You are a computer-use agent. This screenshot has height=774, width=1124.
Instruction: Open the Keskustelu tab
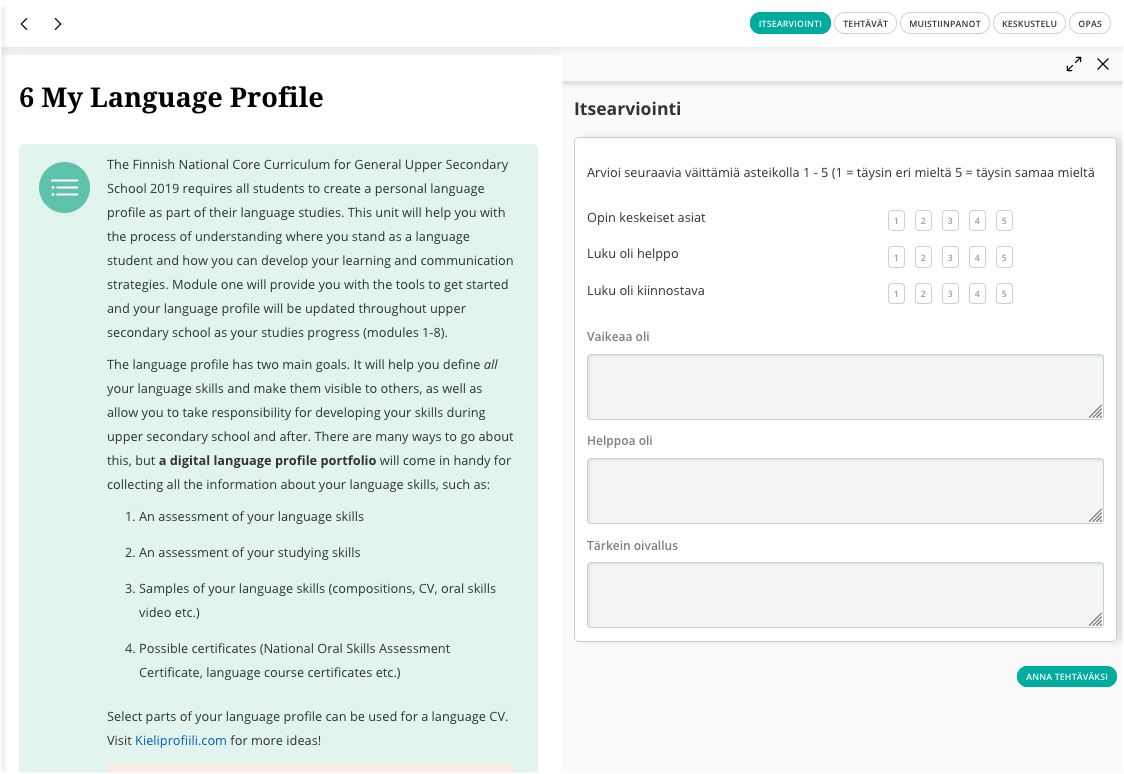click(1029, 24)
